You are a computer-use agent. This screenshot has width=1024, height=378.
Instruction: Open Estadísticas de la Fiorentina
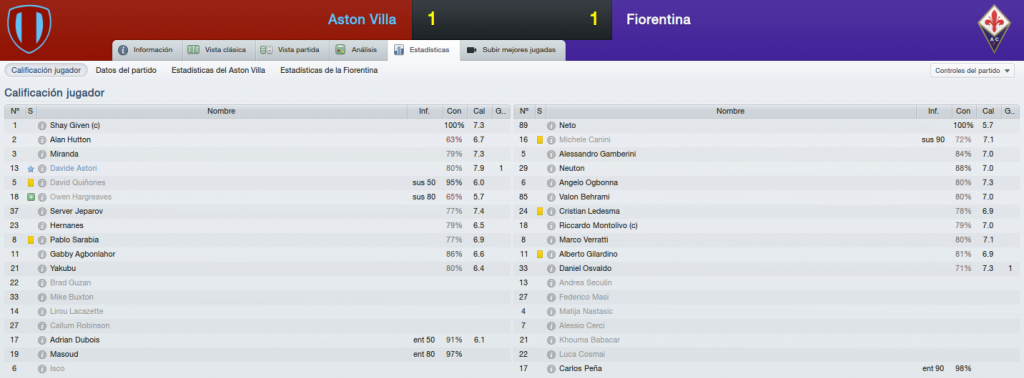pyautogui.click(x=328, y=70)
